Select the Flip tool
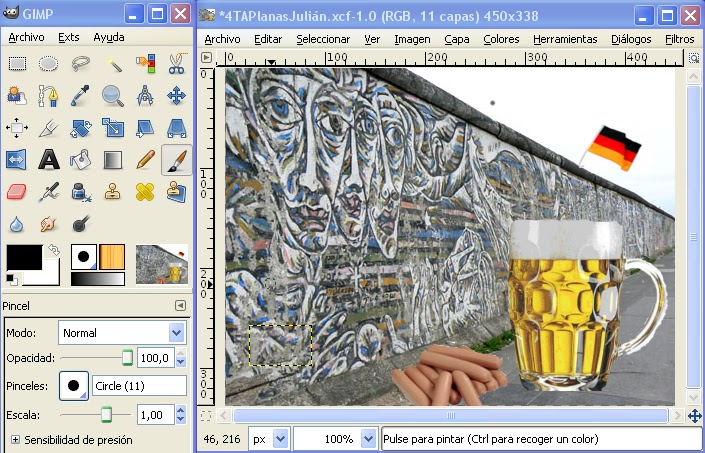The height and width of the screenshot is (453, 705). click(17, 160)
